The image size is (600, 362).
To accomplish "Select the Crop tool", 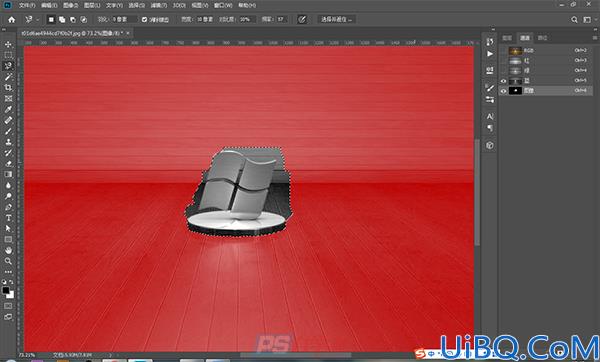I will 8,88.
